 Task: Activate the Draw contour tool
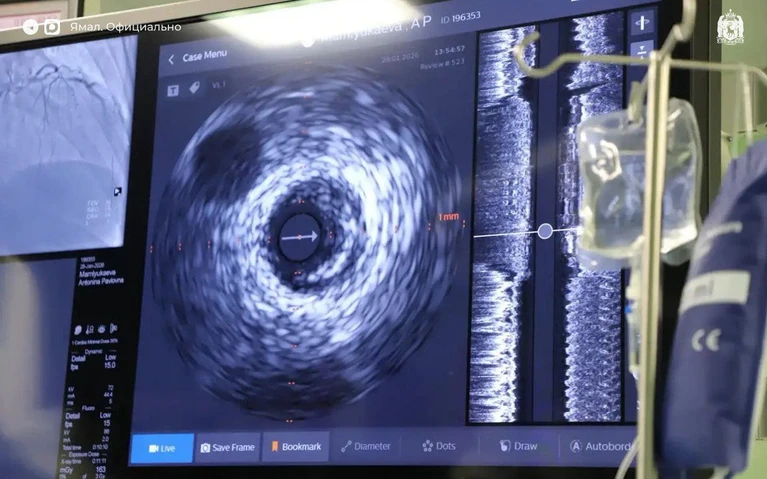(518, 446)
